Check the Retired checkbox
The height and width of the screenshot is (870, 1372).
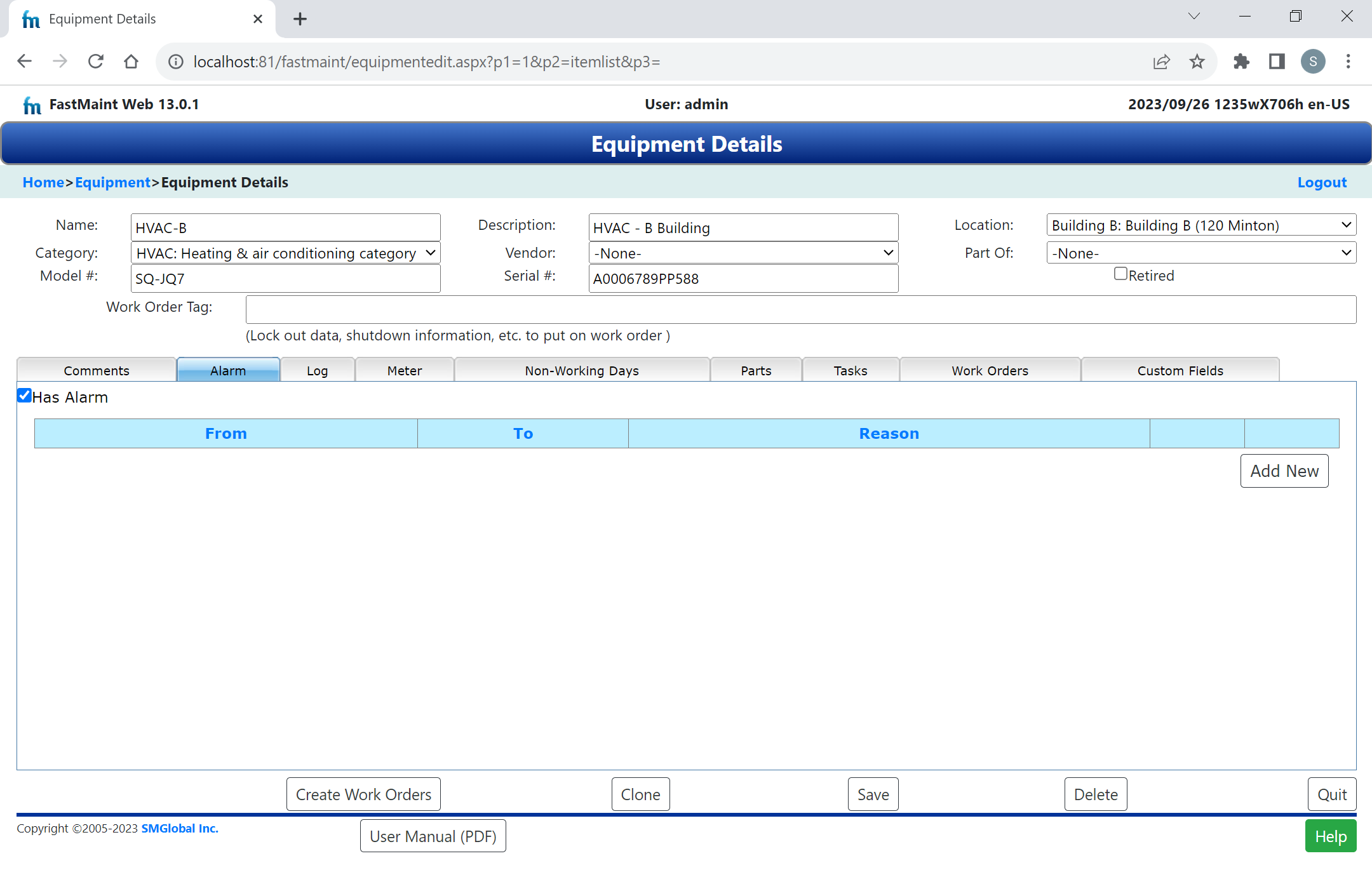(x=1120, y=274)
